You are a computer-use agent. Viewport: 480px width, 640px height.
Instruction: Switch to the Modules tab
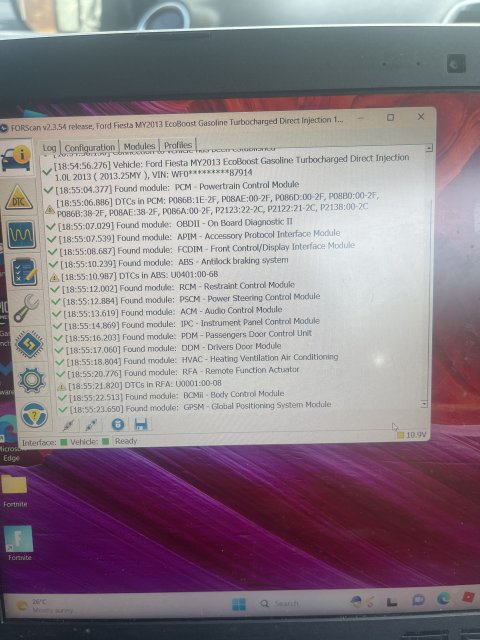(140, 146)
